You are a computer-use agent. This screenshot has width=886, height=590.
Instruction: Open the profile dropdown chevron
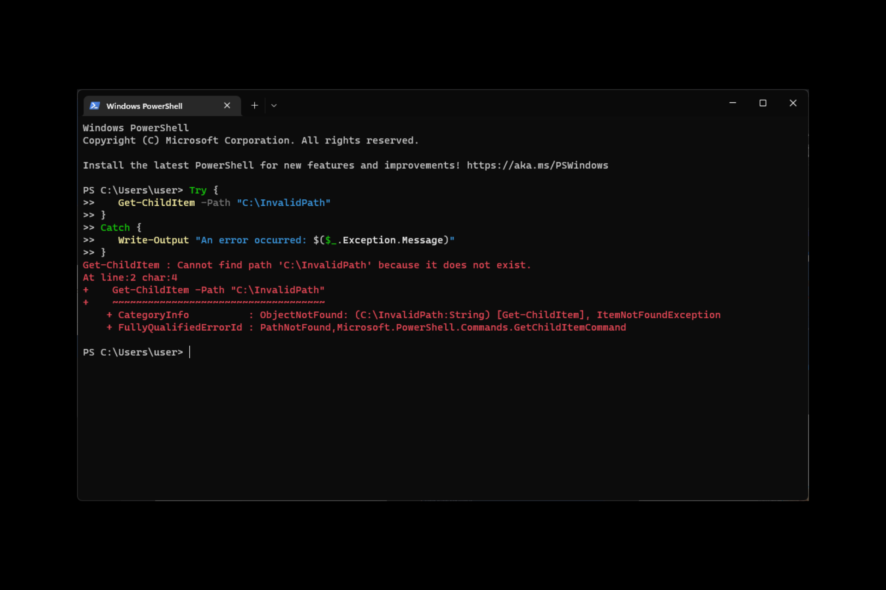[x=274, y=105]
